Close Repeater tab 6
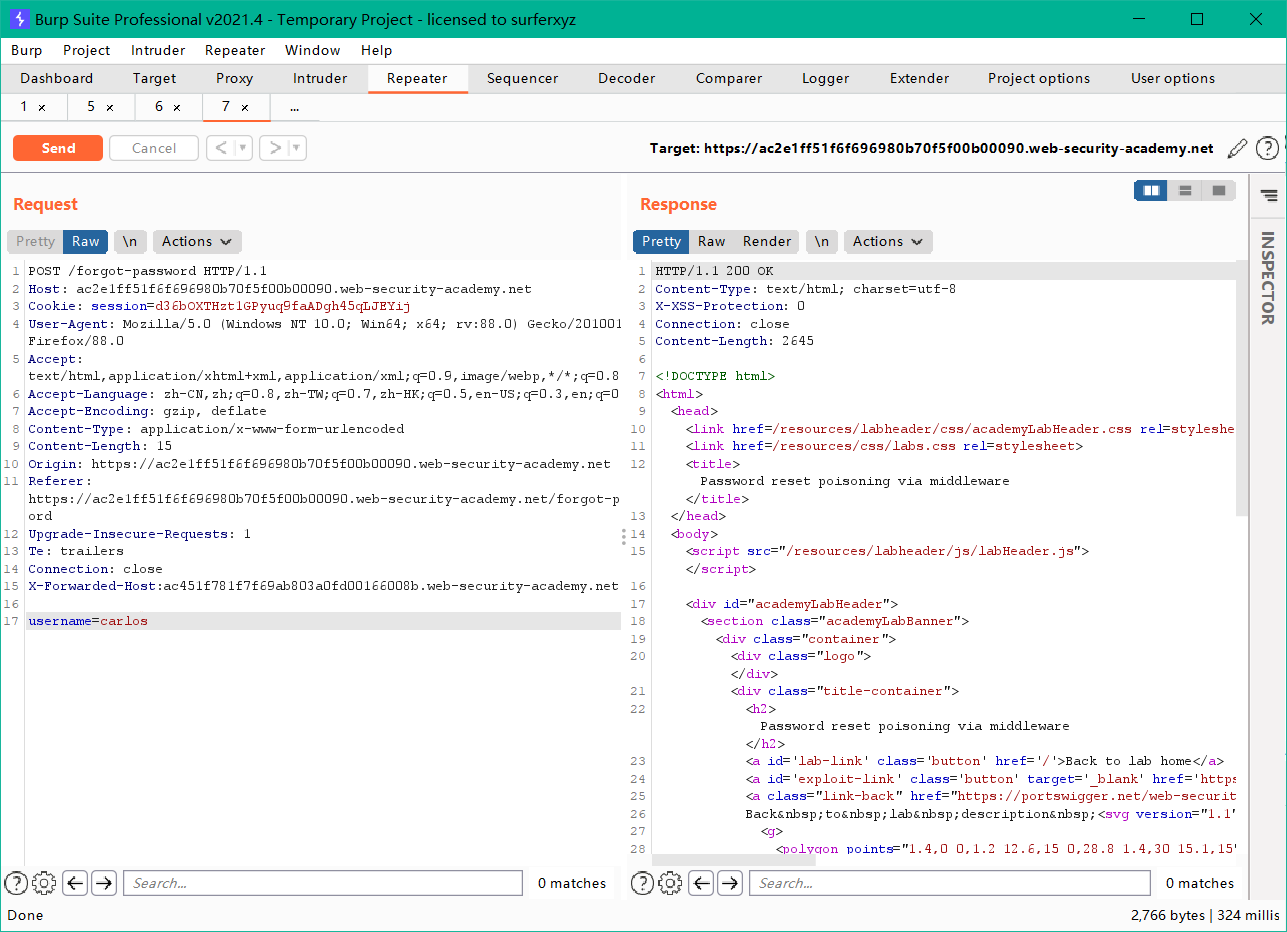 point(177,107)
